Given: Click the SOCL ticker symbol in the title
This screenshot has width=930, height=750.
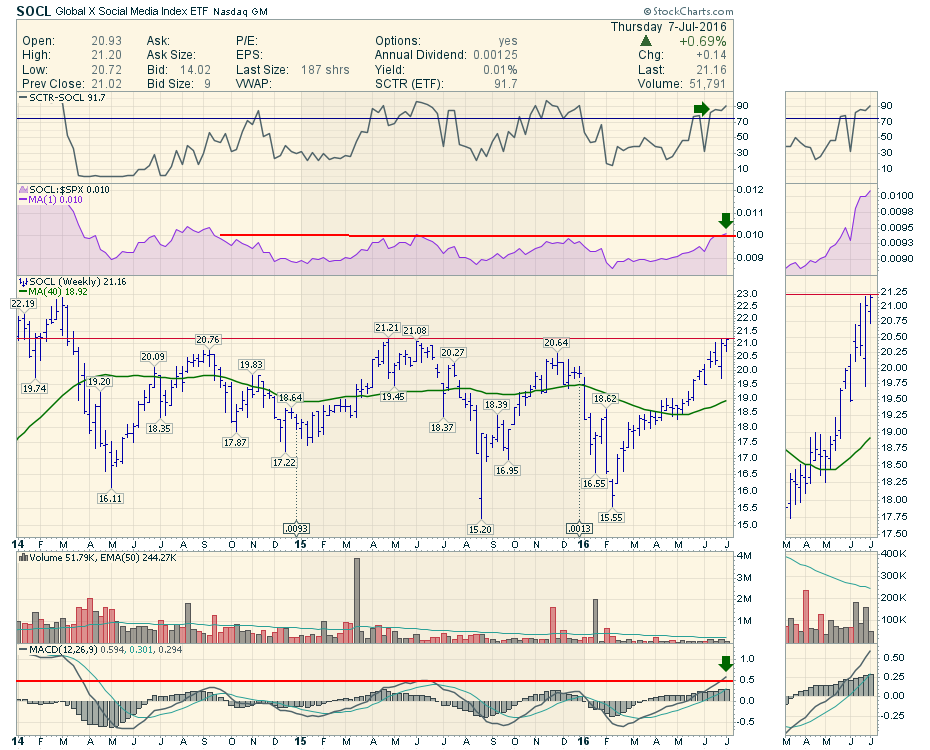Looking at the screenshot, I should 33,11.
